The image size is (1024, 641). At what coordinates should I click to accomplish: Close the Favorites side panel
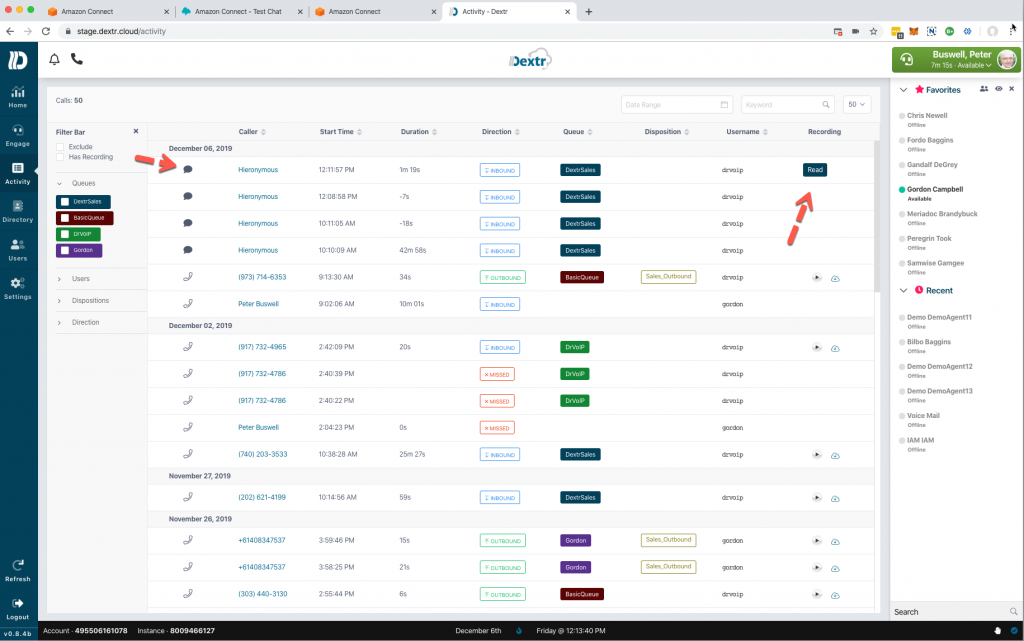coord(1012,89)
